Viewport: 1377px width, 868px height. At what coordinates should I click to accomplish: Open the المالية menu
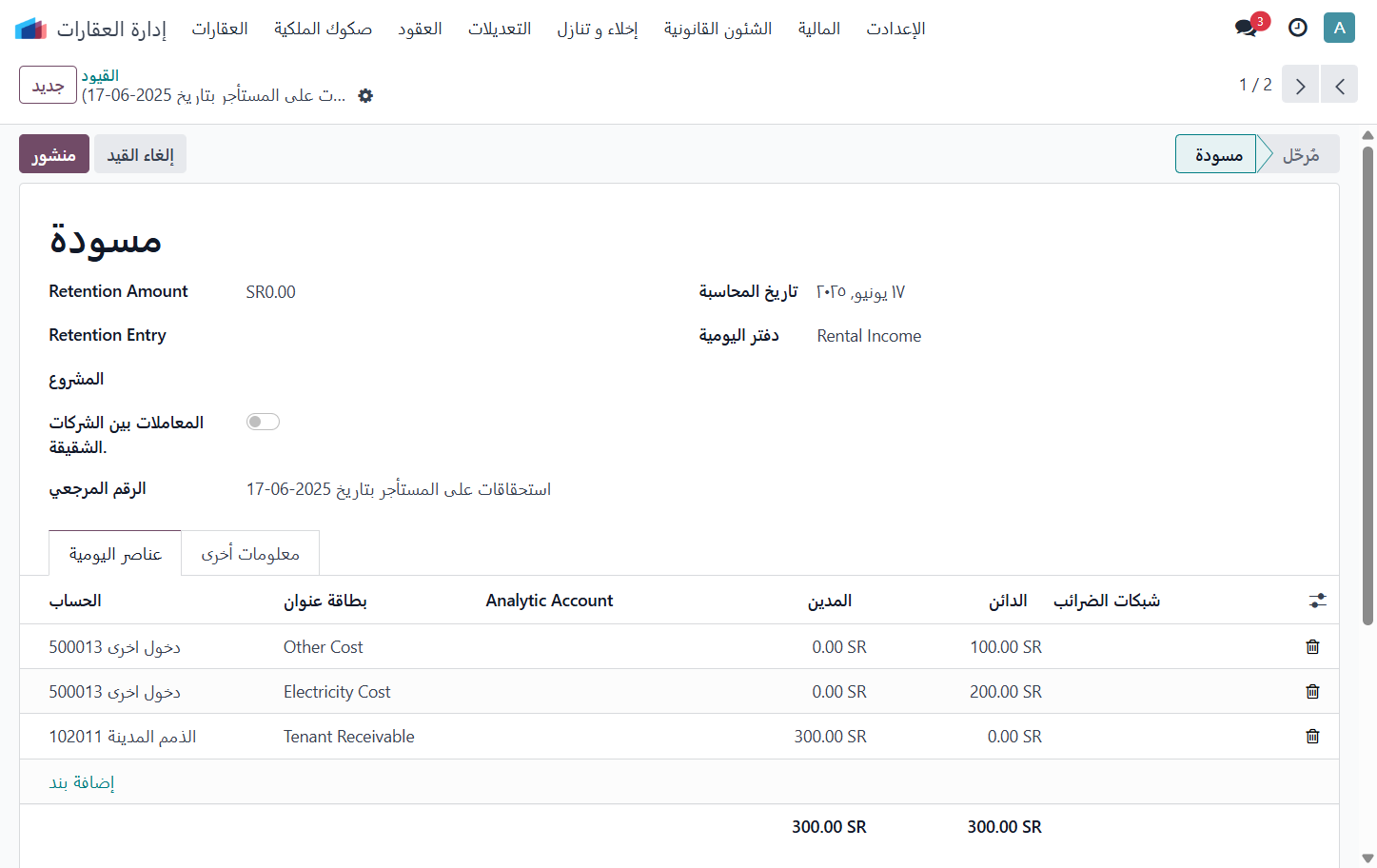coord(819,29)
